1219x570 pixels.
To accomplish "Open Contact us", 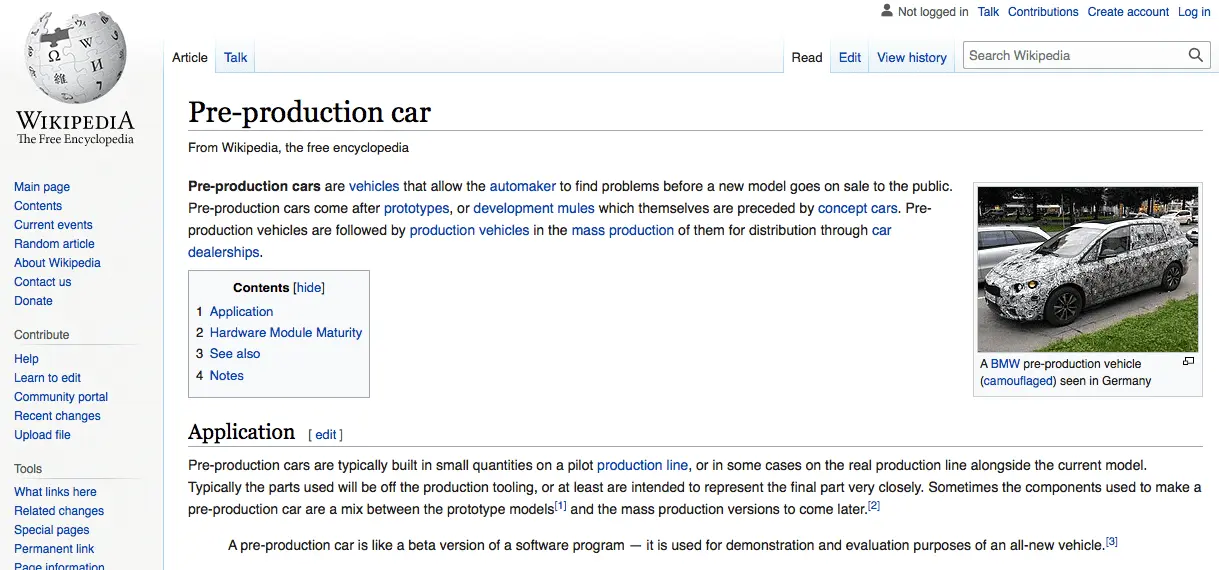I will coord(43,282).
